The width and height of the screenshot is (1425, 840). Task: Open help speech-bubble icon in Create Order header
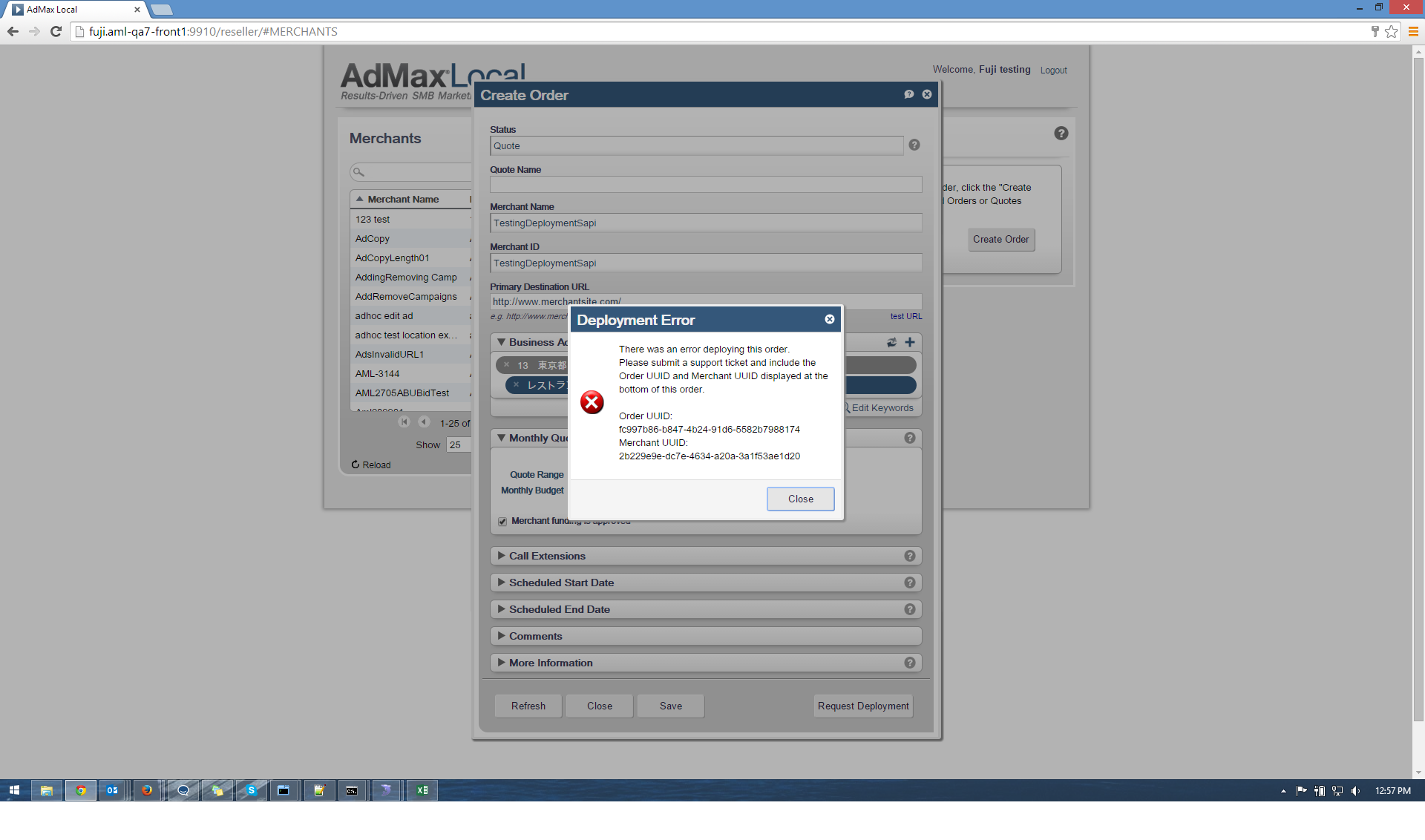point(908,94)
